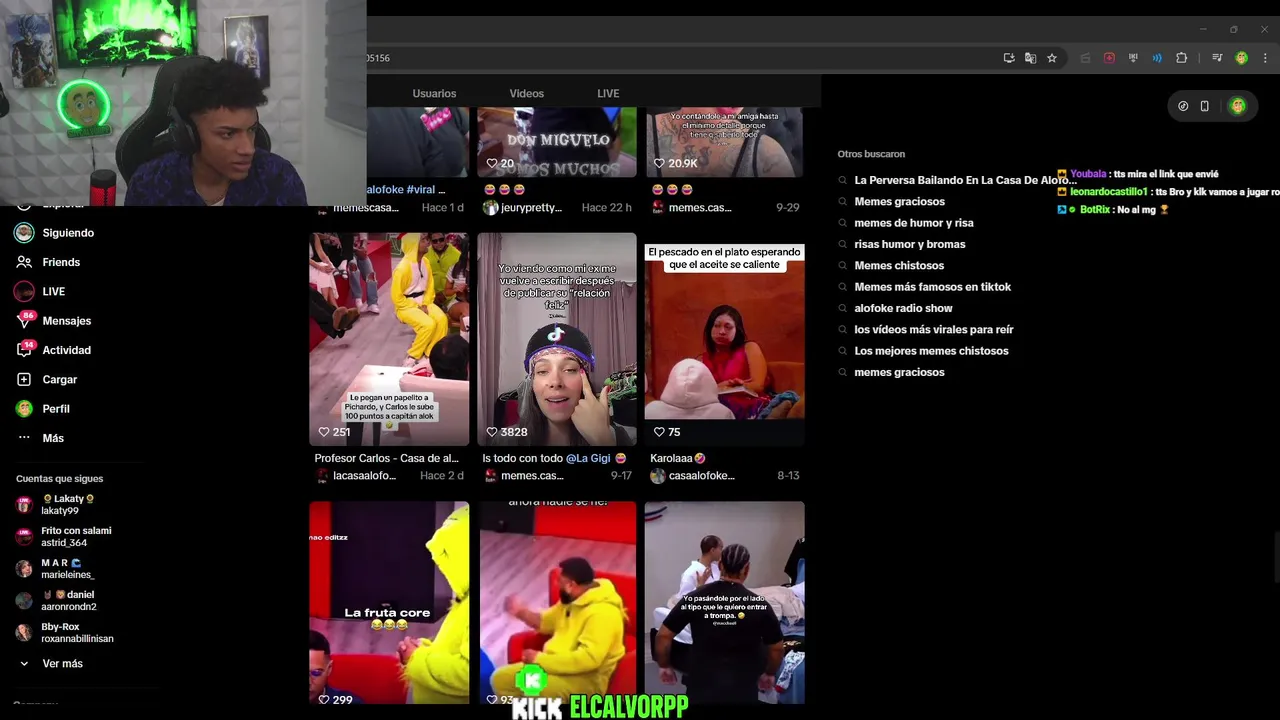Open the browser Extensions puzzle menu
1280x720 pixels.
[1181, 58]
